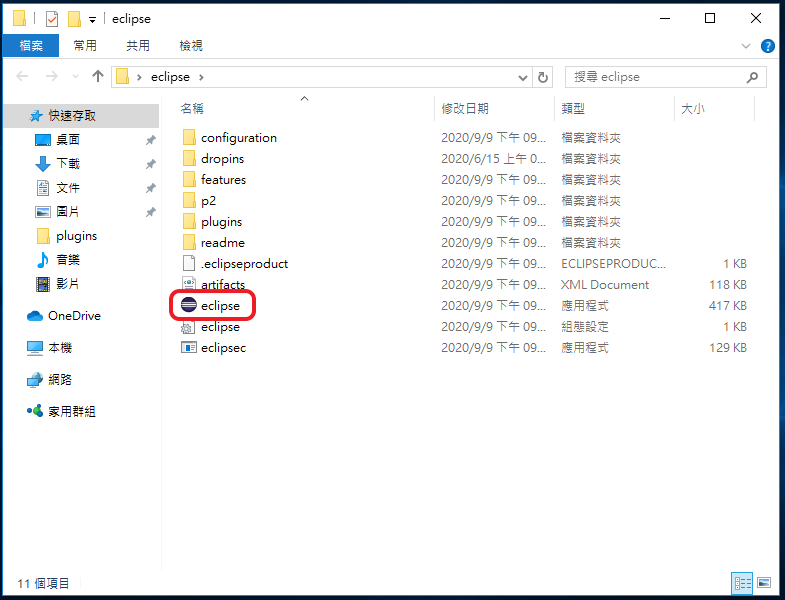Screen dimensions: 785x600
Task: Click the refresh button beside address bar
Action: [543, 77]
